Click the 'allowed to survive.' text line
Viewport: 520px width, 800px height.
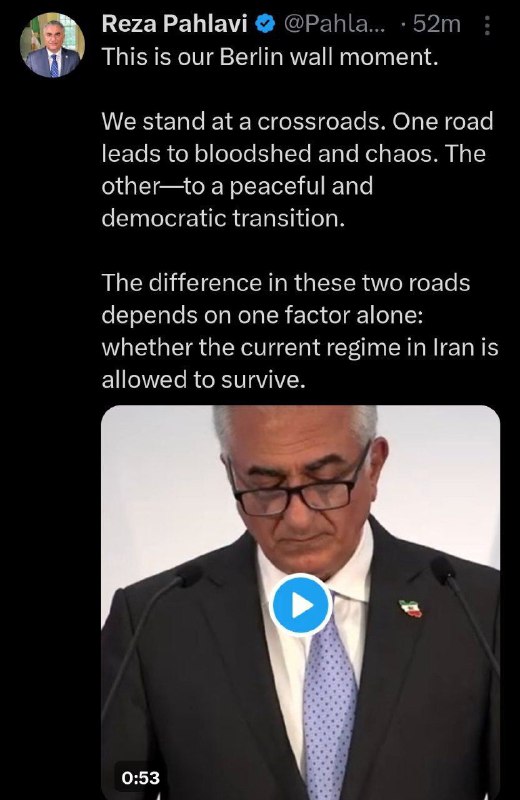(x=204, y=380)
